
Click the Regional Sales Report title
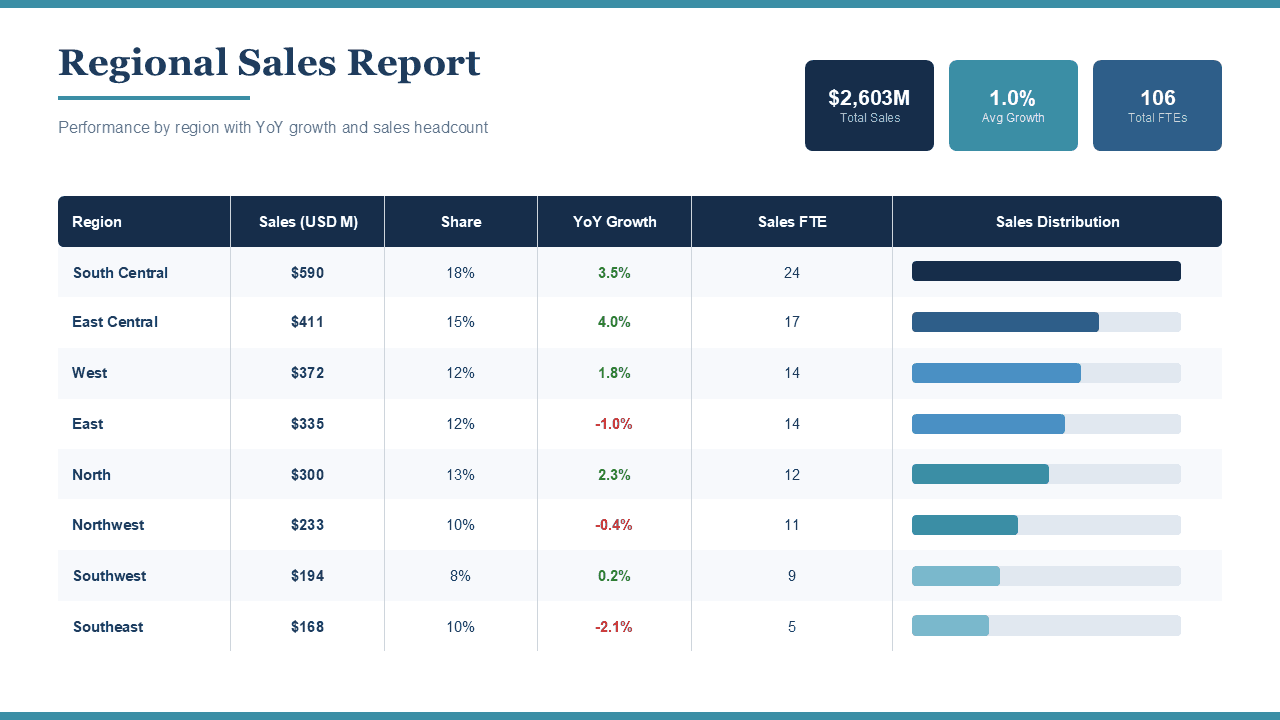269,63
